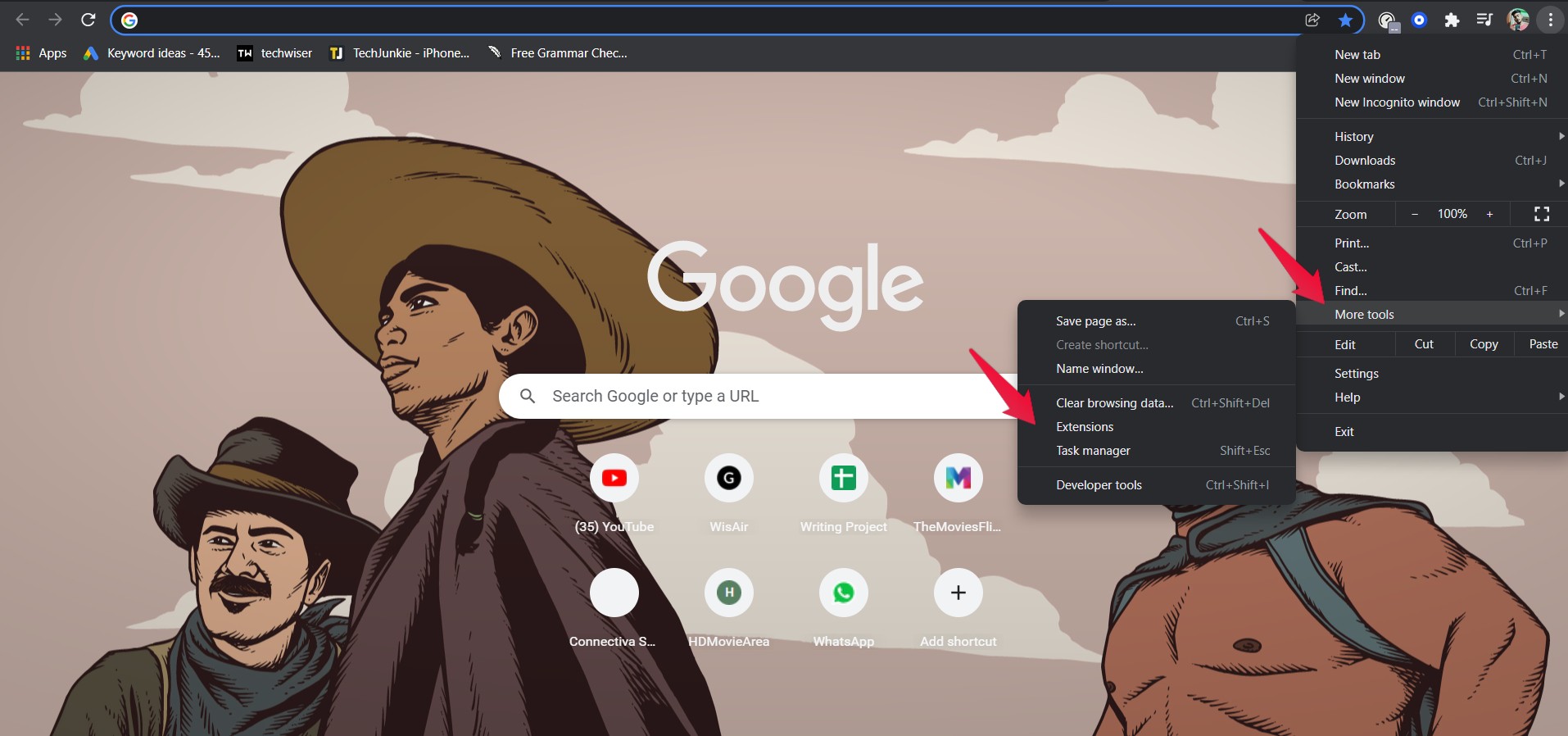The image size is (1568, 736).
Task: Expand the Bookmarks submenu
Action: click(1432, 184)
